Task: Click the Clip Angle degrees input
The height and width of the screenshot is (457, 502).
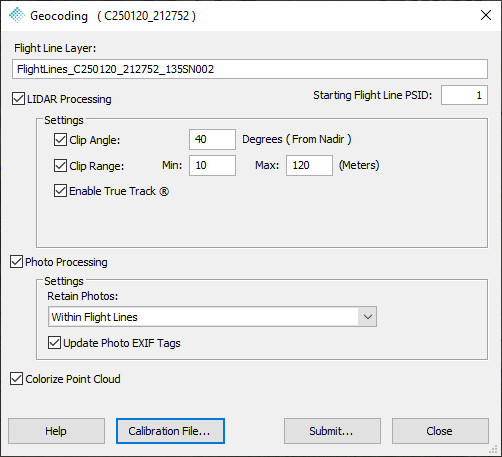Action: coord(212,139)
